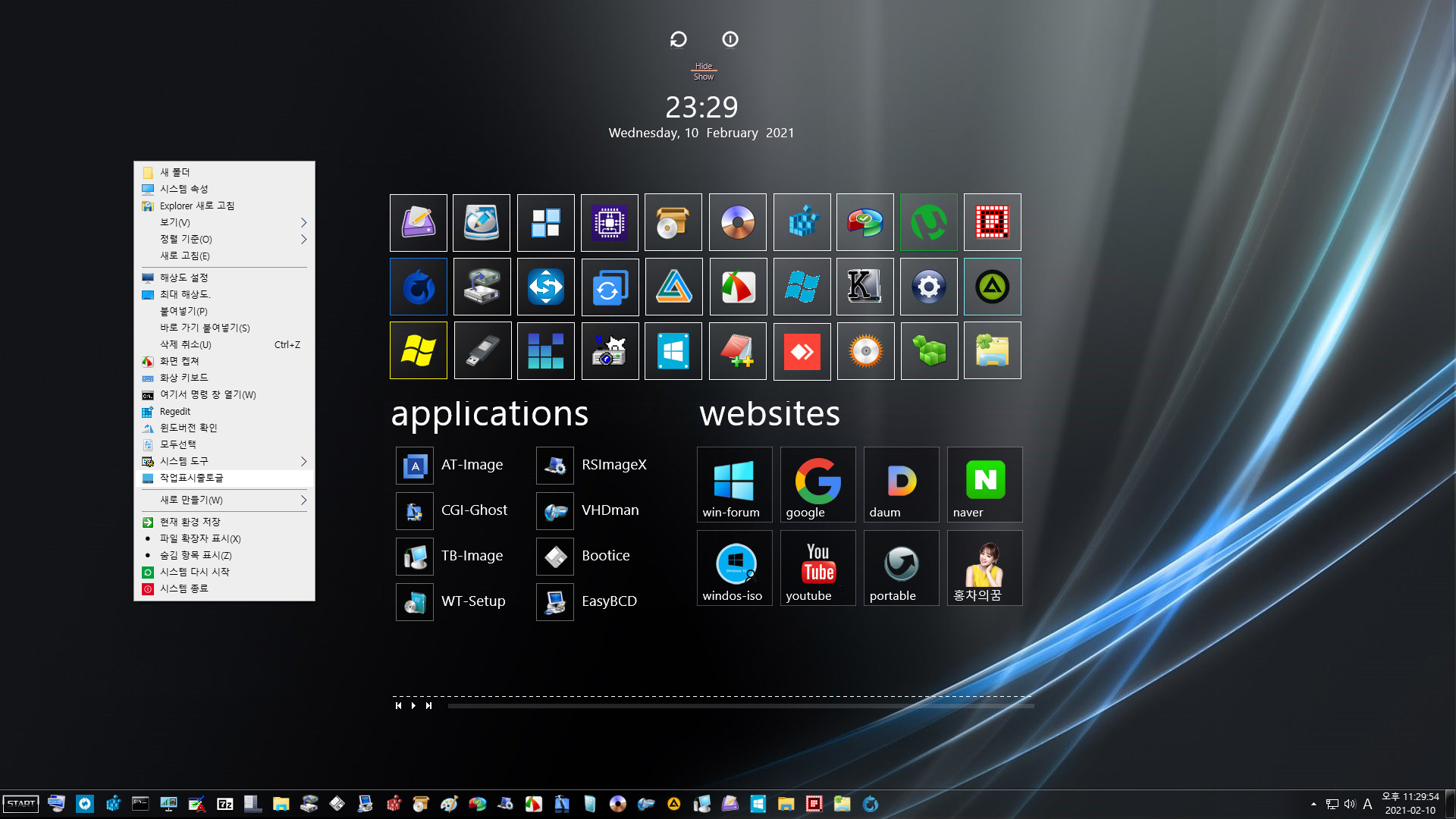Click the player play button
Screen dimensions: 1456x819
(413, 706)
